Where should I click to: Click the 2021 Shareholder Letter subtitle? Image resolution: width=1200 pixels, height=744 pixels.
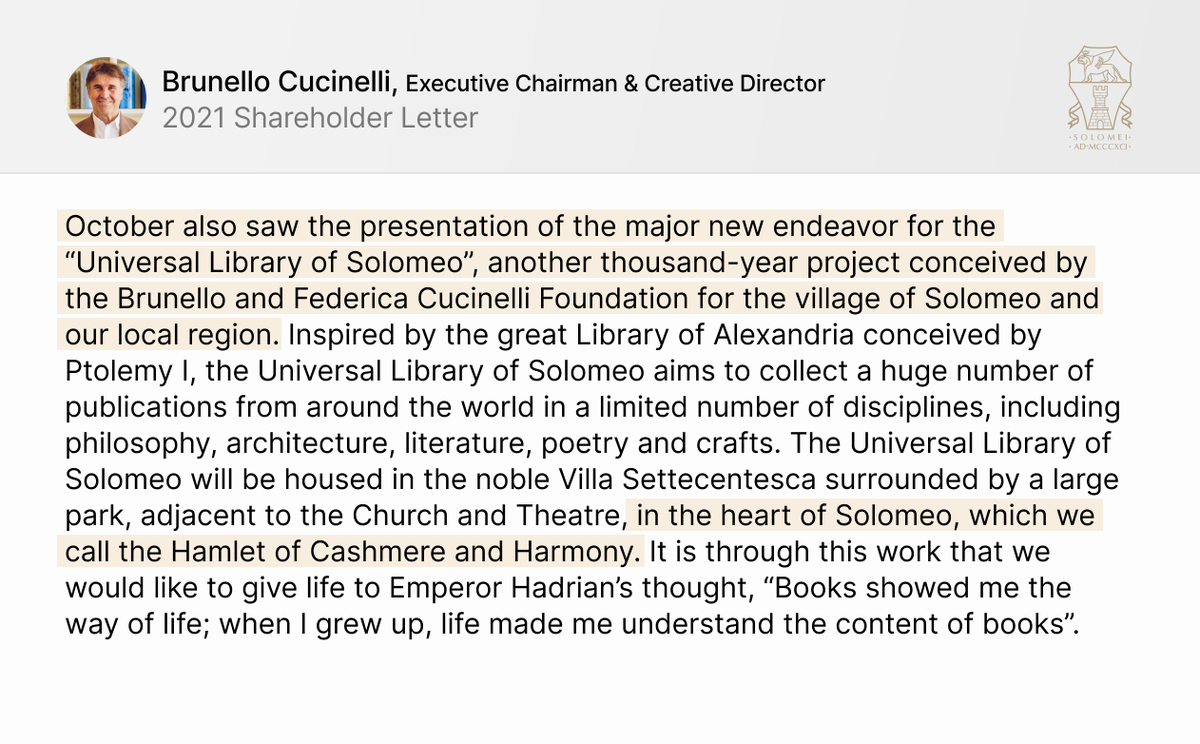320,118
